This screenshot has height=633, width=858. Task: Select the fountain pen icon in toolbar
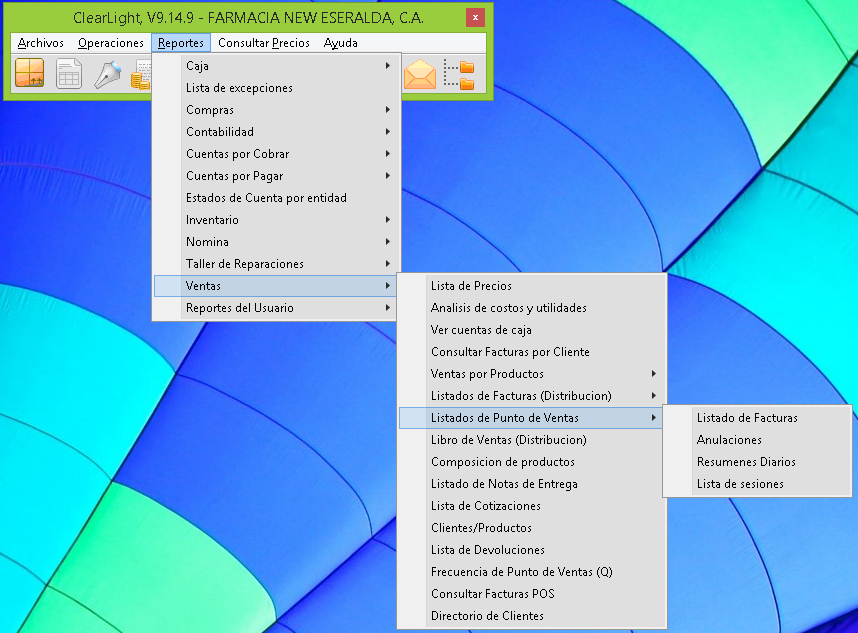point(107,74)
